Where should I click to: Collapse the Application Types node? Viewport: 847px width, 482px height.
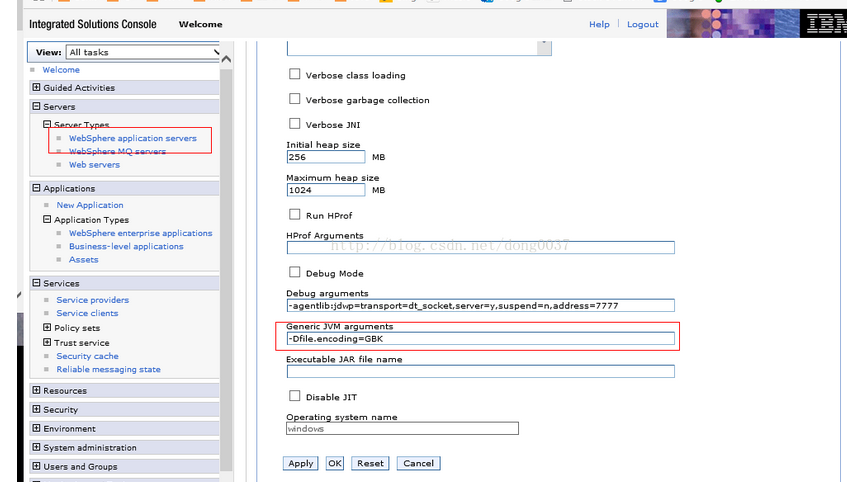tap(47, 219)
